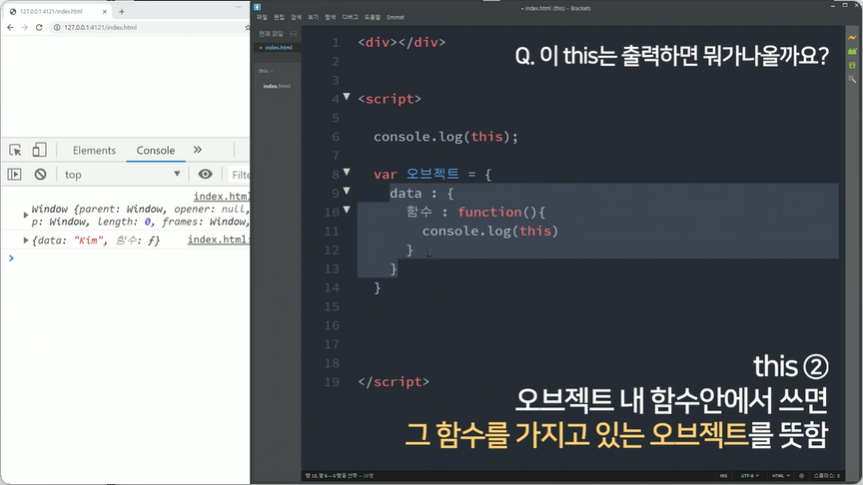The width and height of the screenshot is (863, 485).
Task: Open 도움말 menu in Brackets
Action: tap(373, 17)
